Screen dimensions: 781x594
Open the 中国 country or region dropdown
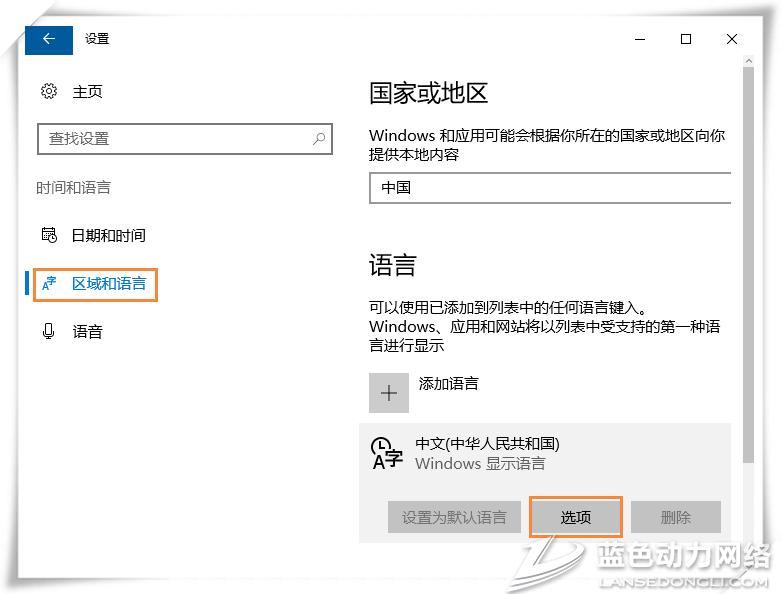point(550,187)
